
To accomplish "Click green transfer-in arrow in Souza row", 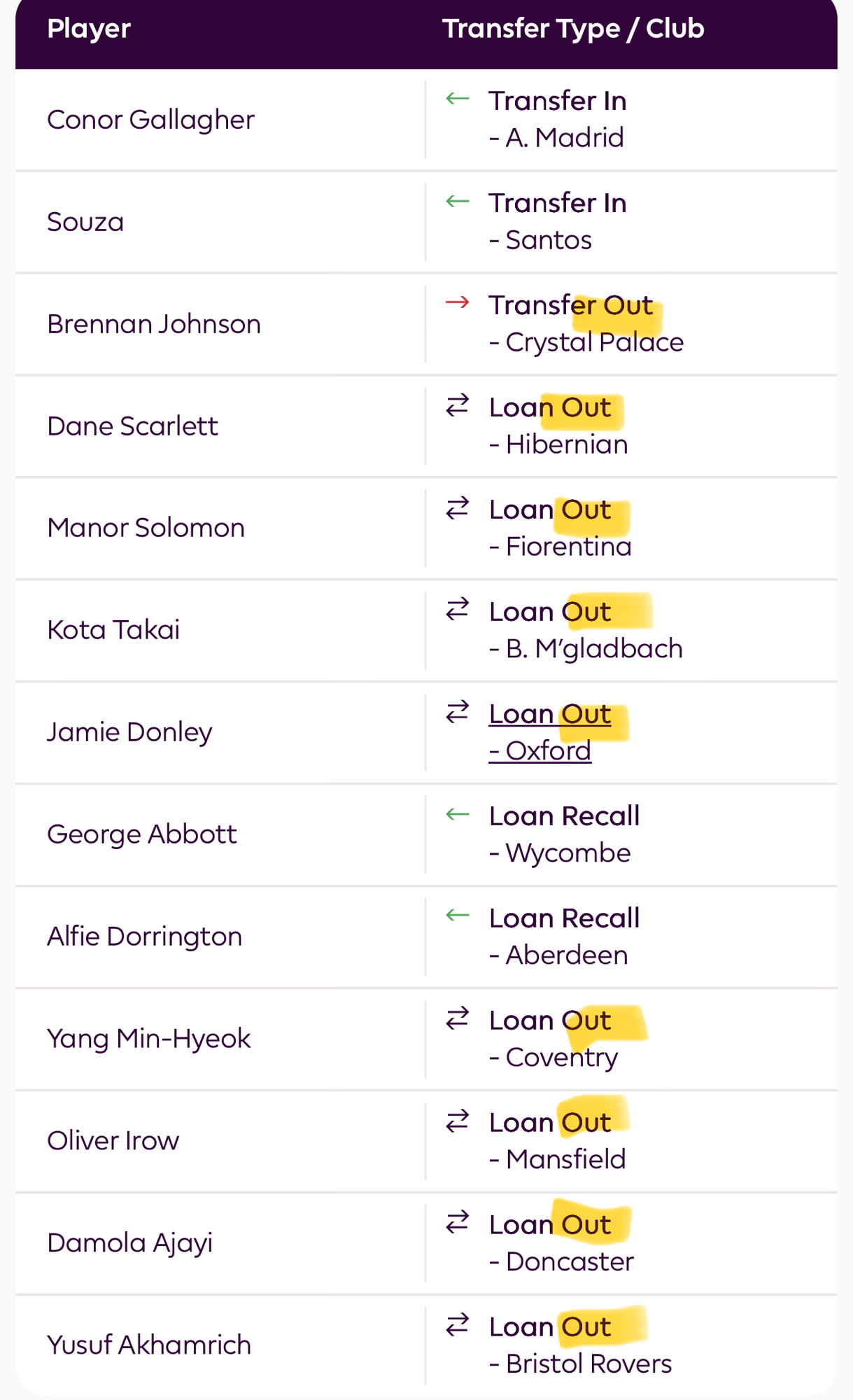I will (x=458, y=202).
